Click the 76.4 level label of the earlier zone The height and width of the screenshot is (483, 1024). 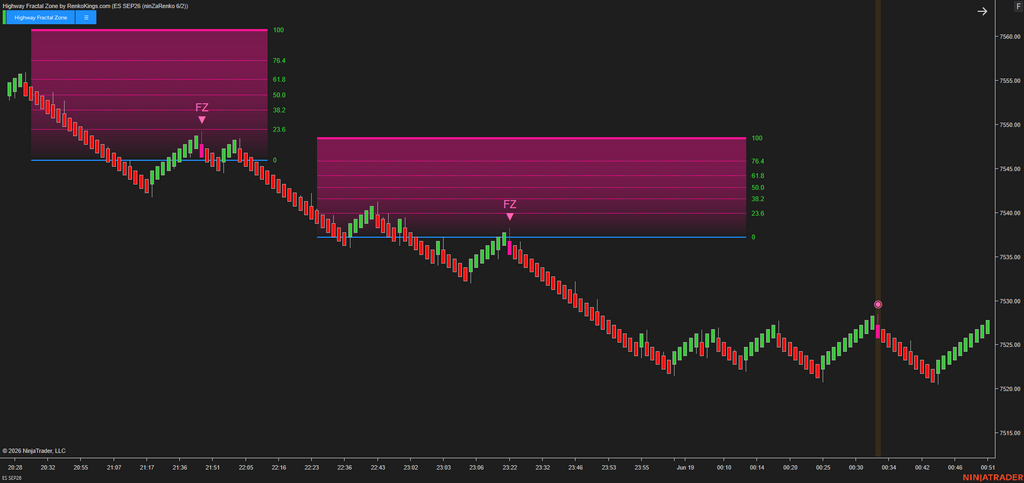click(279, 61)
